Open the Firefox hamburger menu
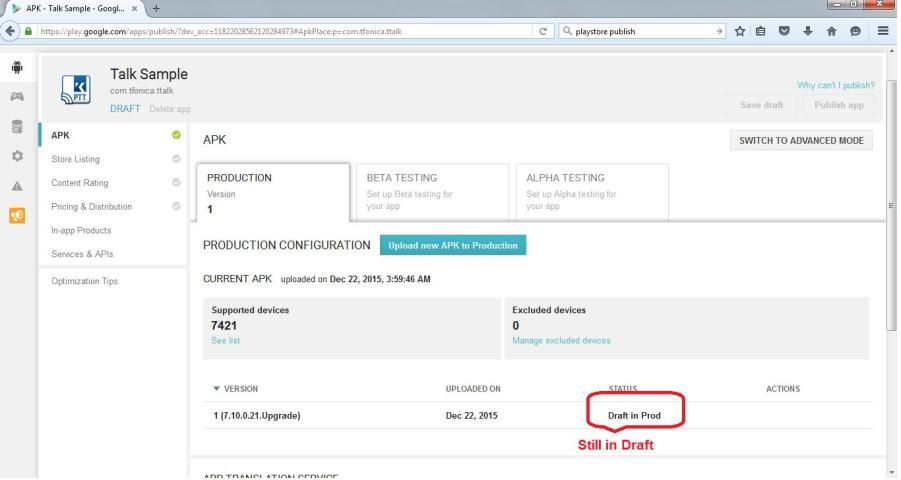 (x=884, y=31)
